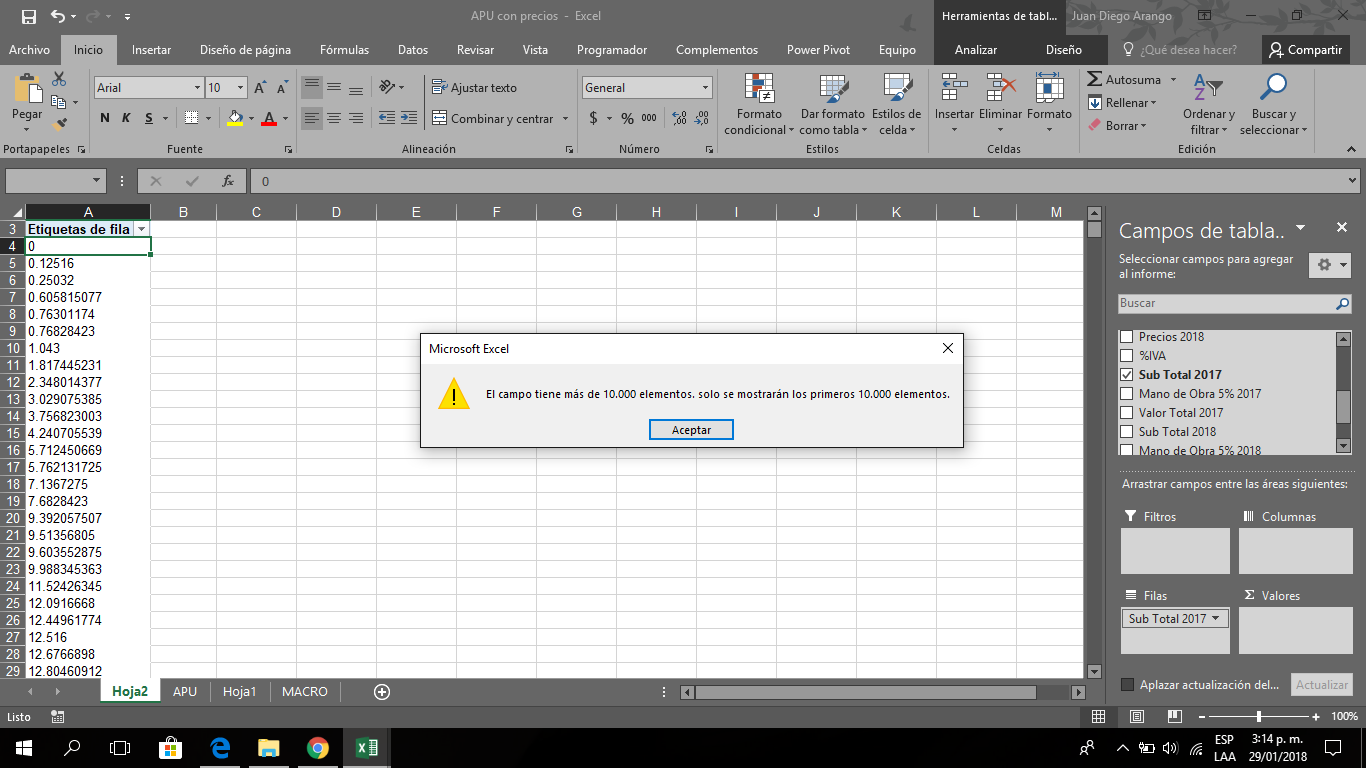This screenshot has height=768, width=1366.
Task: Expand the formula bar chevron
Action: click(x=1353, y=181)
